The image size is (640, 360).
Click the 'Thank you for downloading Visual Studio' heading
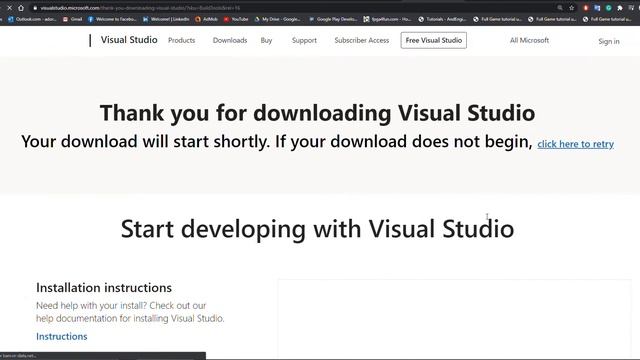click(318, 113)
